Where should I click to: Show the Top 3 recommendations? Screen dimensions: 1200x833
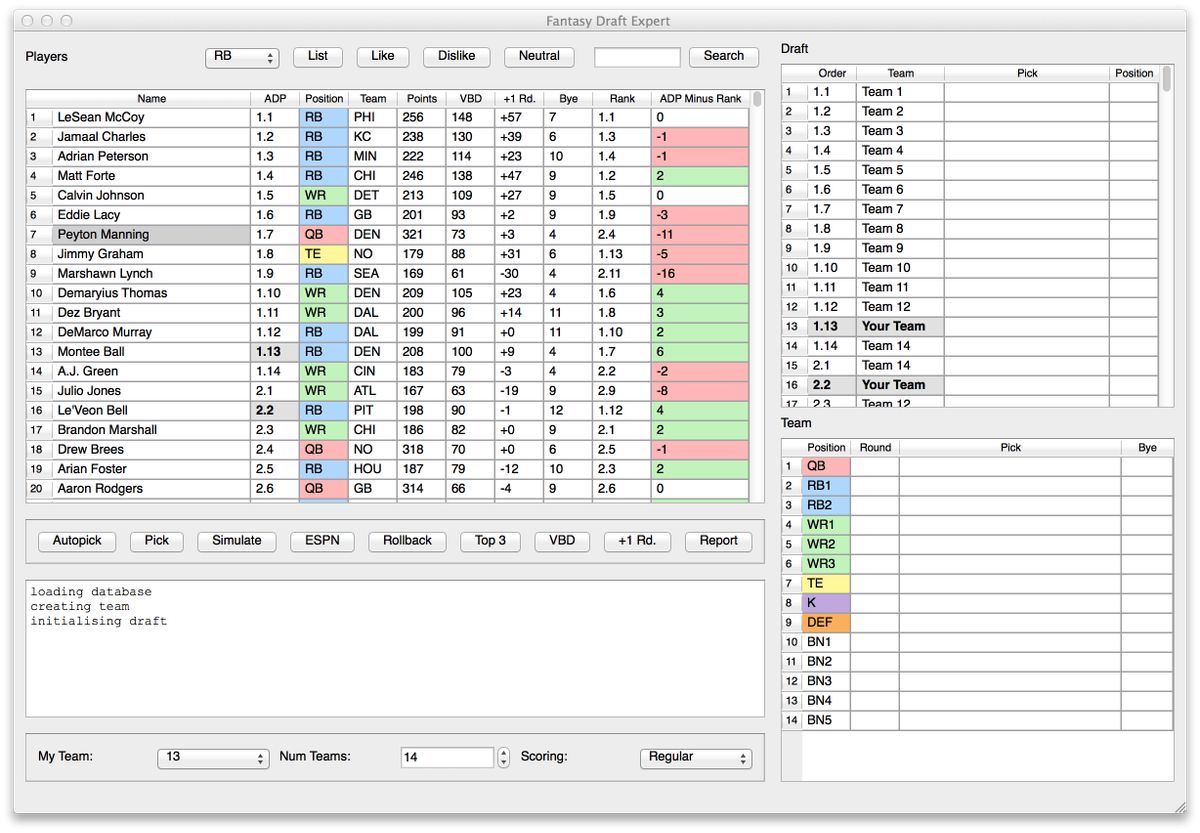[489, 540]
